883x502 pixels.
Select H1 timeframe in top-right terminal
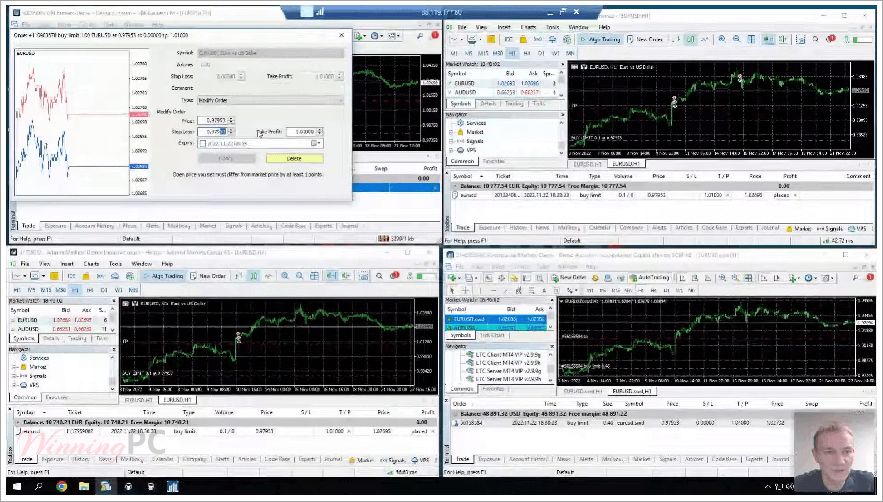[512, 53]
